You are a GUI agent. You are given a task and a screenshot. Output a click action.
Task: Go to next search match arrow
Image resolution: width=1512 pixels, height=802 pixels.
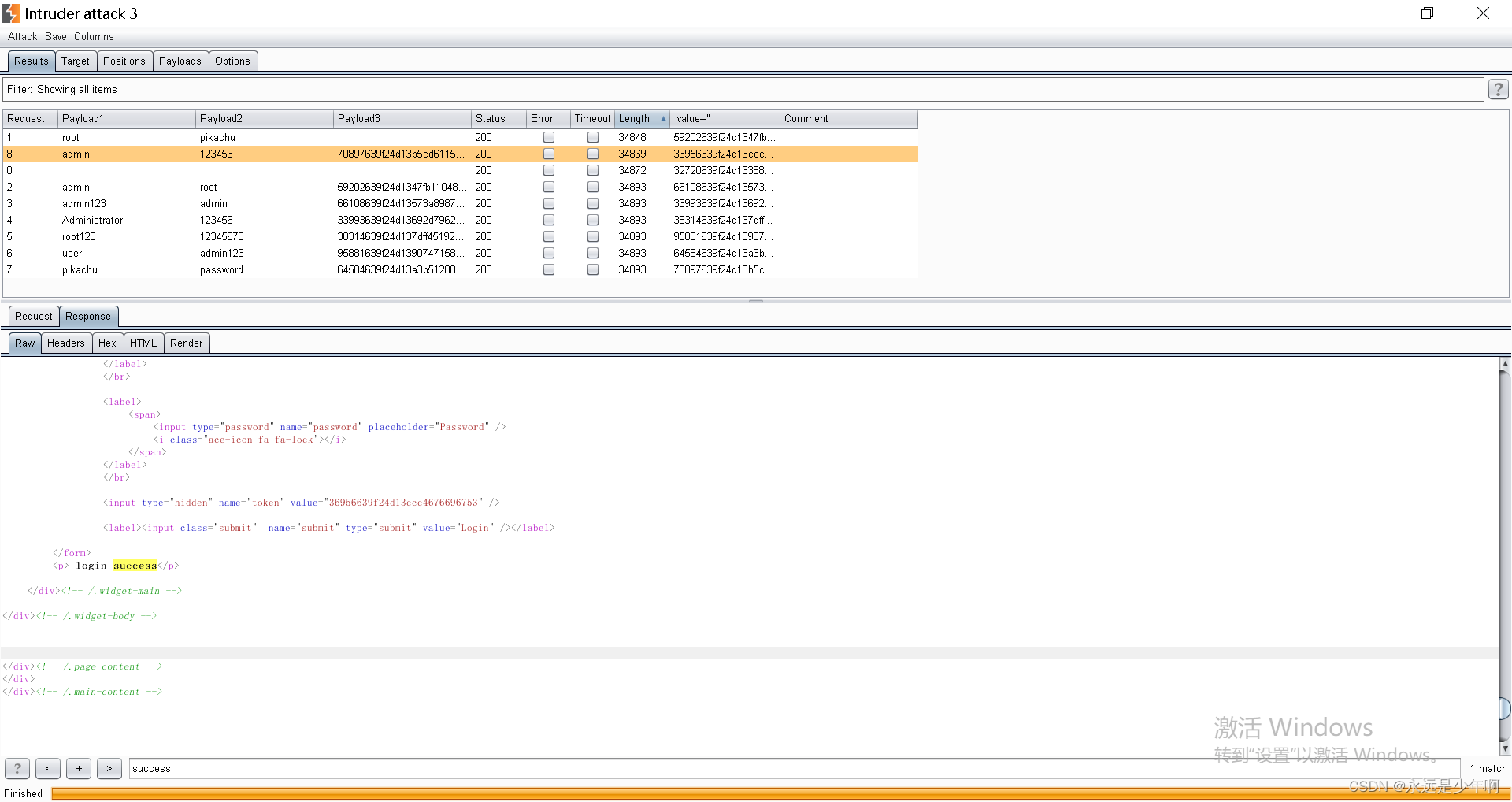click(x=109, y=768)
